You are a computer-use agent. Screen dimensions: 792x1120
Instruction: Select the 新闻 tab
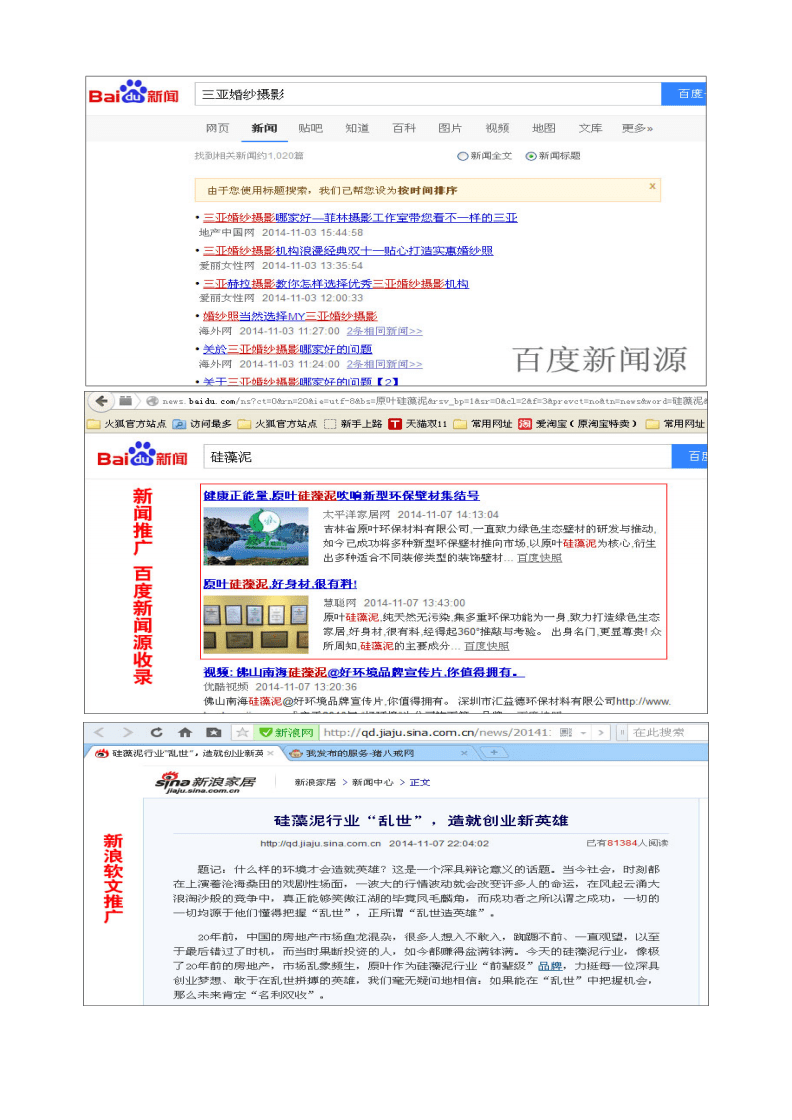click(264, 129)
